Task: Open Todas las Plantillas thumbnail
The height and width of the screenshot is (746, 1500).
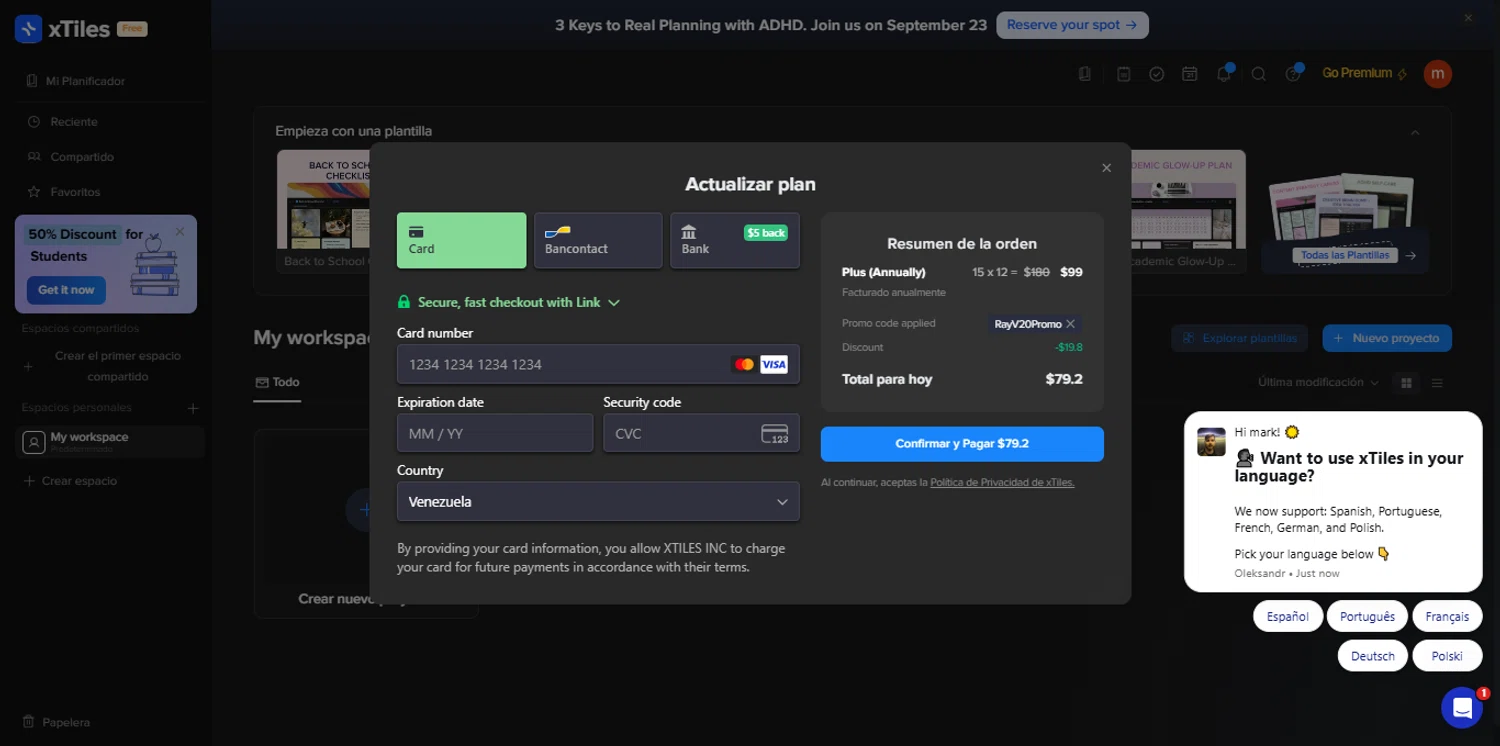Action: point(1346,223)
